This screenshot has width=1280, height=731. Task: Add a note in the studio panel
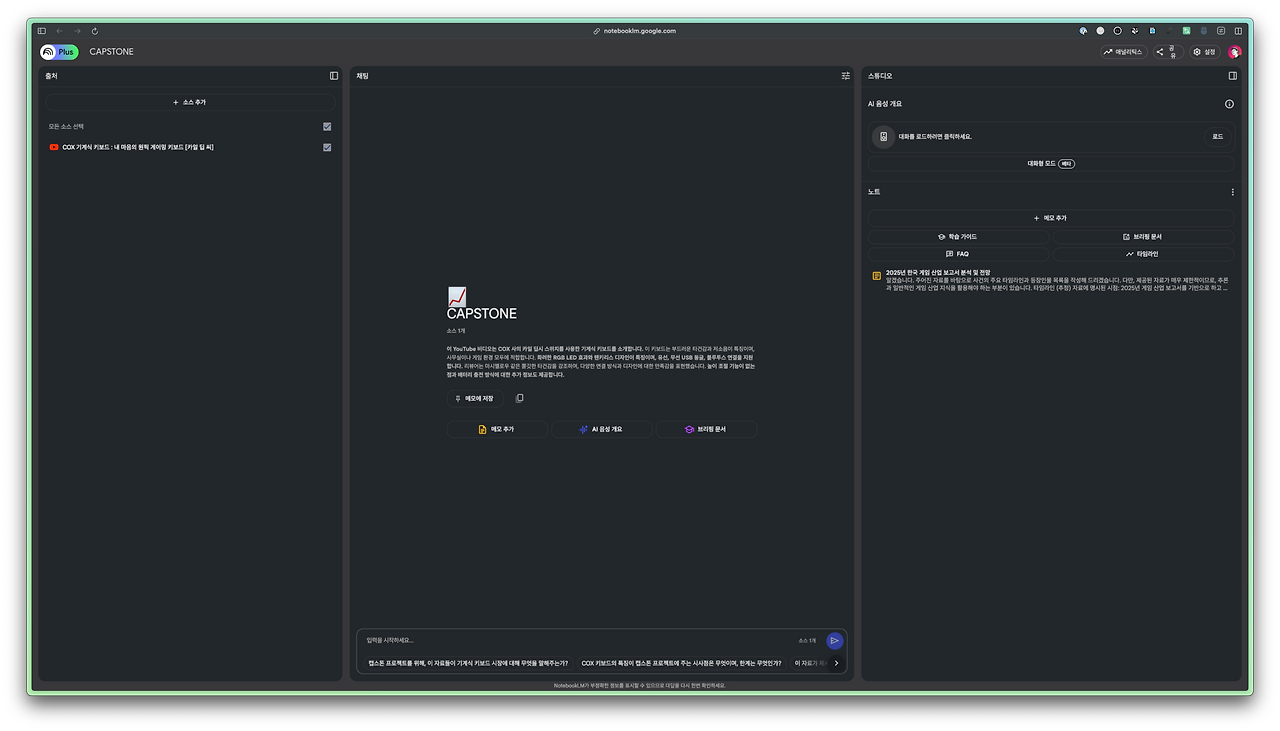coord(1051,218)
